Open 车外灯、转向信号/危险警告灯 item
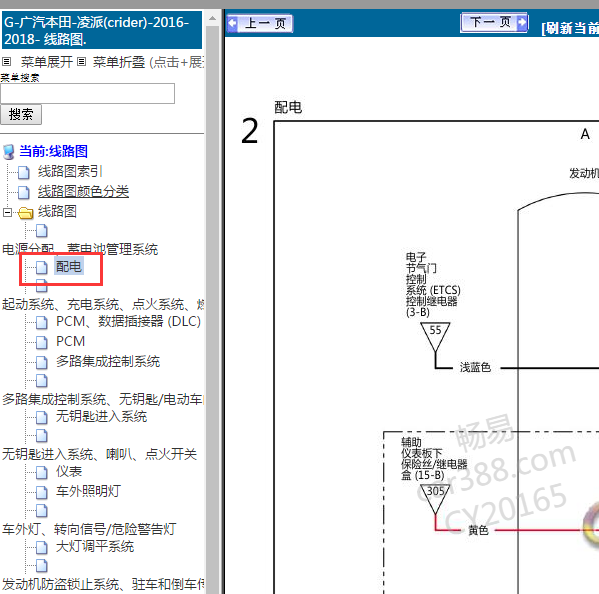 coord(89,529)
